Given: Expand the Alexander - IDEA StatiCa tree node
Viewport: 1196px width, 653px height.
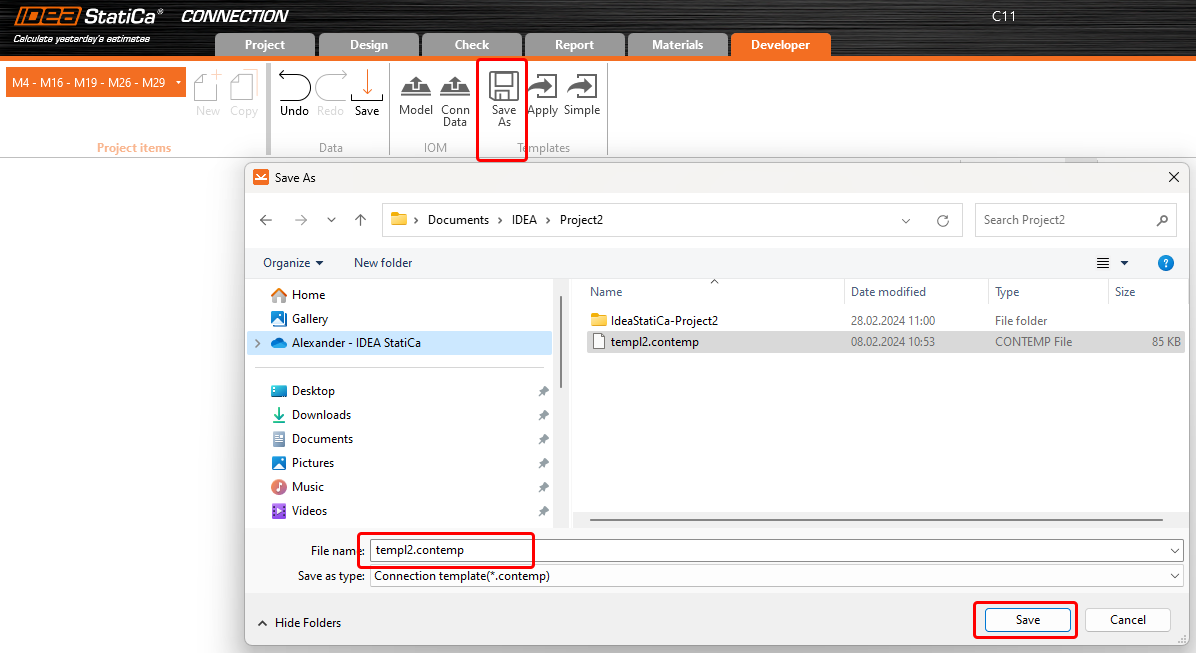Looking at the screenshot, I should click(258, 343).
